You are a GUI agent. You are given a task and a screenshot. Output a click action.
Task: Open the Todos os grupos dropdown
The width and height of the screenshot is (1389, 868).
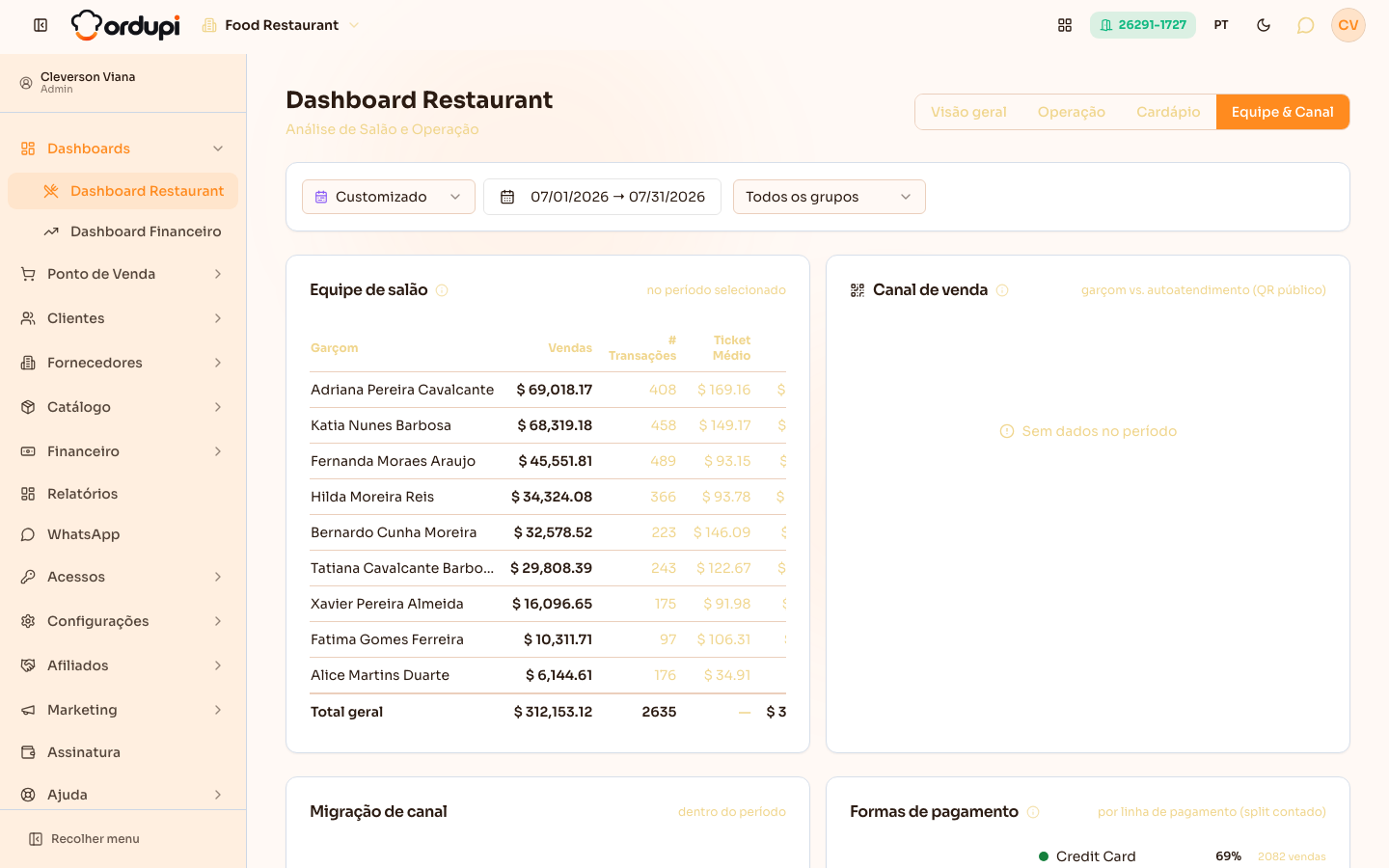coord(830,197)
